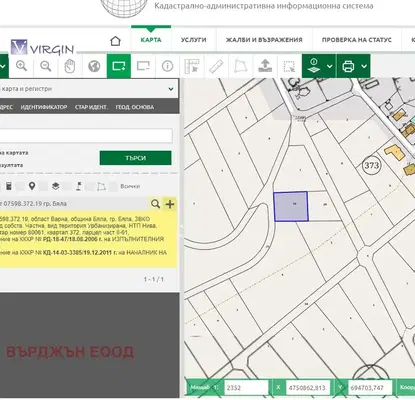The height and width of the screenshot is (400, 415).
Task: Open the building floor-plan tool
Action: [x=192, y=66]
